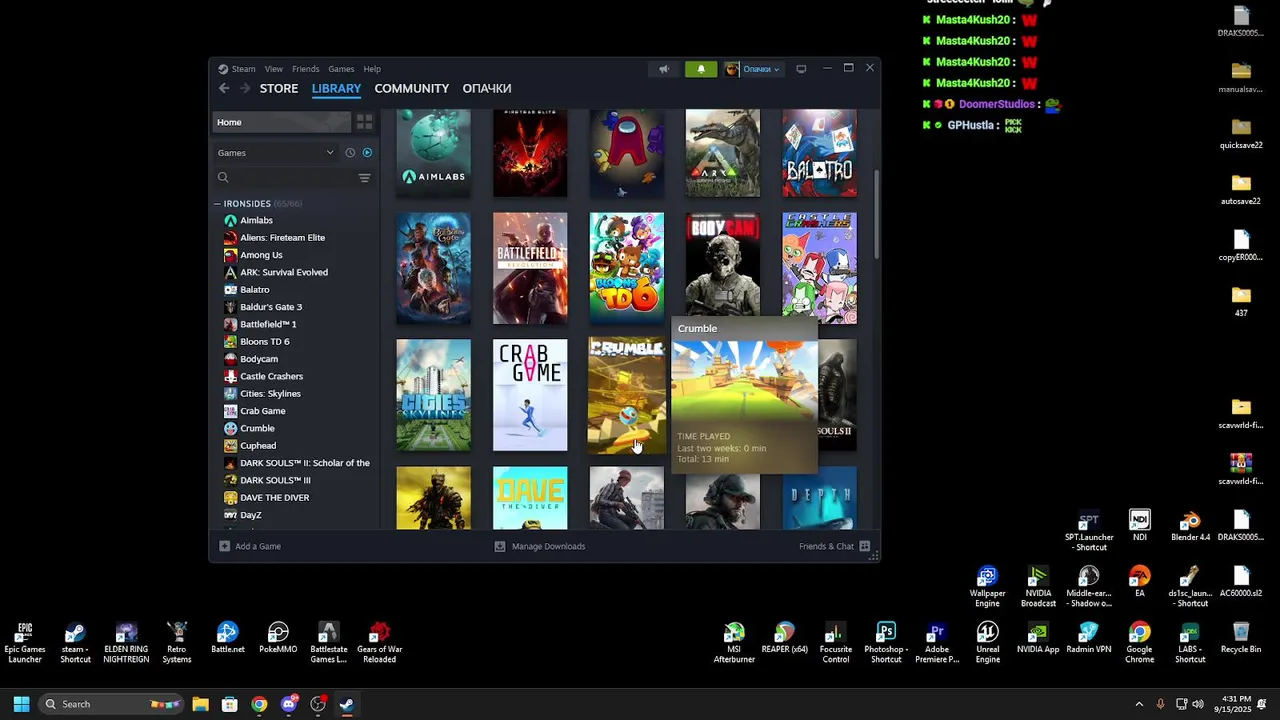The image size is (1280, 720).
Task: Go forward with the Steam forward arrow
Action: click(x=245, y=89)
